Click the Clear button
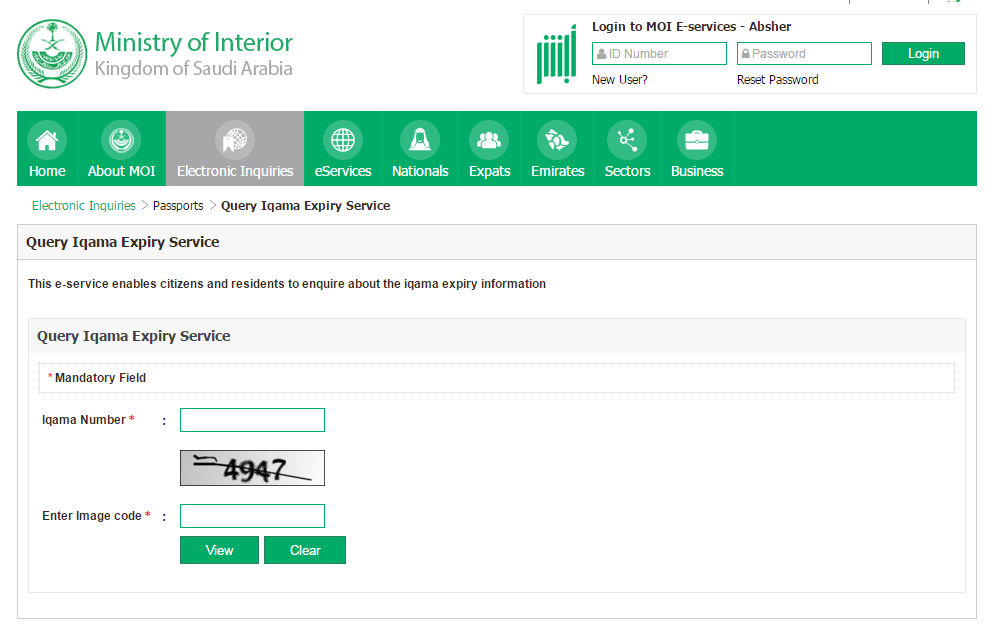The image size is (992, 632). (305, 550)
